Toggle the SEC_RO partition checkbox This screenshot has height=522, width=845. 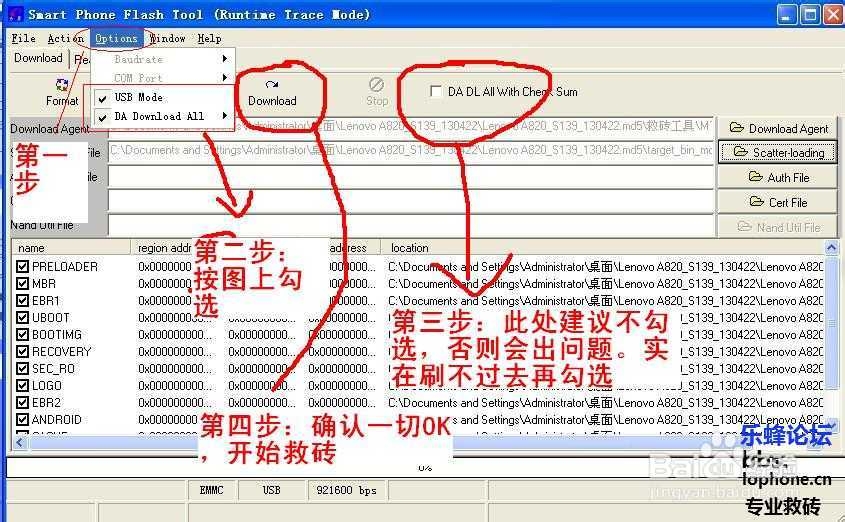coord(22,368)
